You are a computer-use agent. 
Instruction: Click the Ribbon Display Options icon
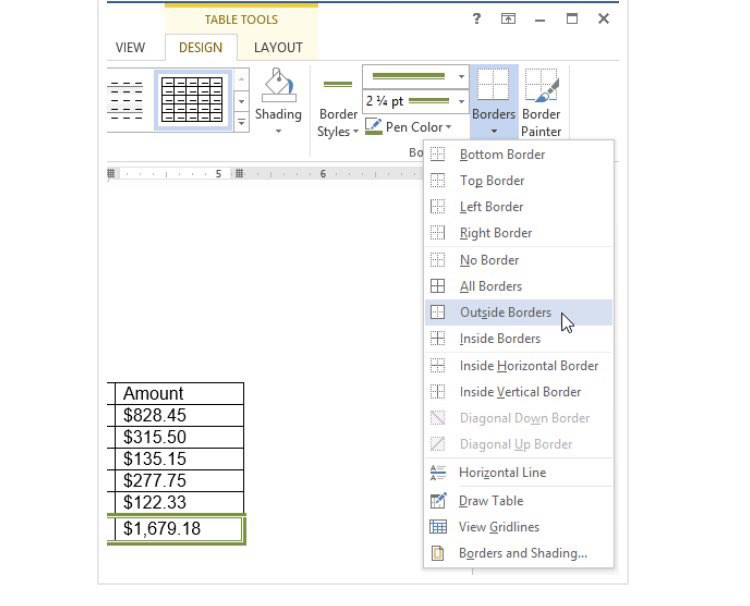tap(508, 19)
